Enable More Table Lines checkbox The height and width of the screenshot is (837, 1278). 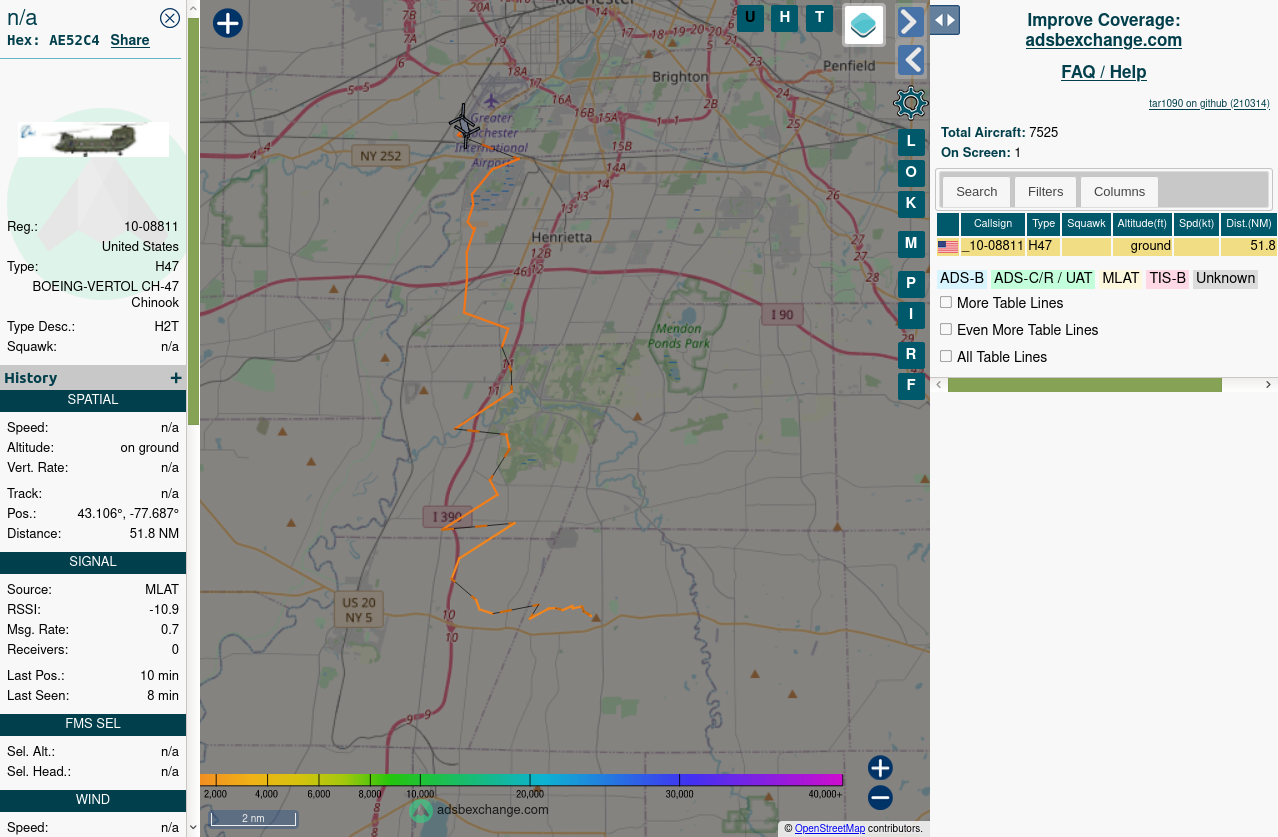pos(946,302)
